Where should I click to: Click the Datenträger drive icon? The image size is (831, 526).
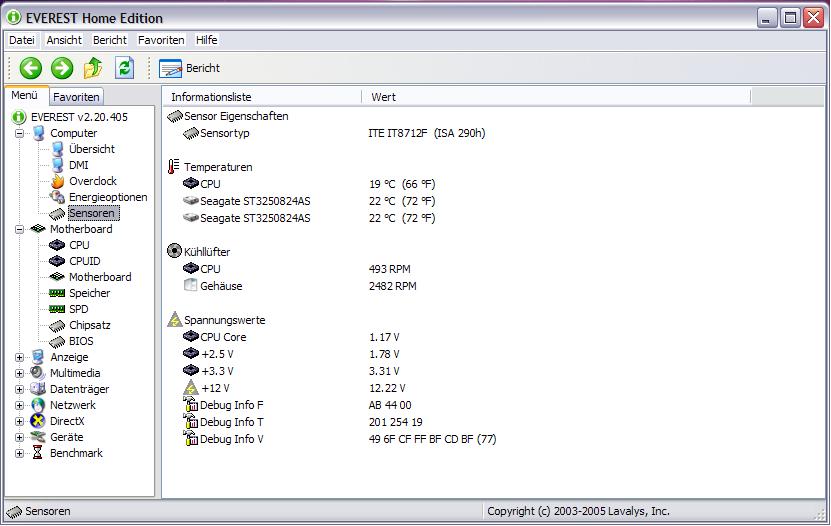point(38,389)
